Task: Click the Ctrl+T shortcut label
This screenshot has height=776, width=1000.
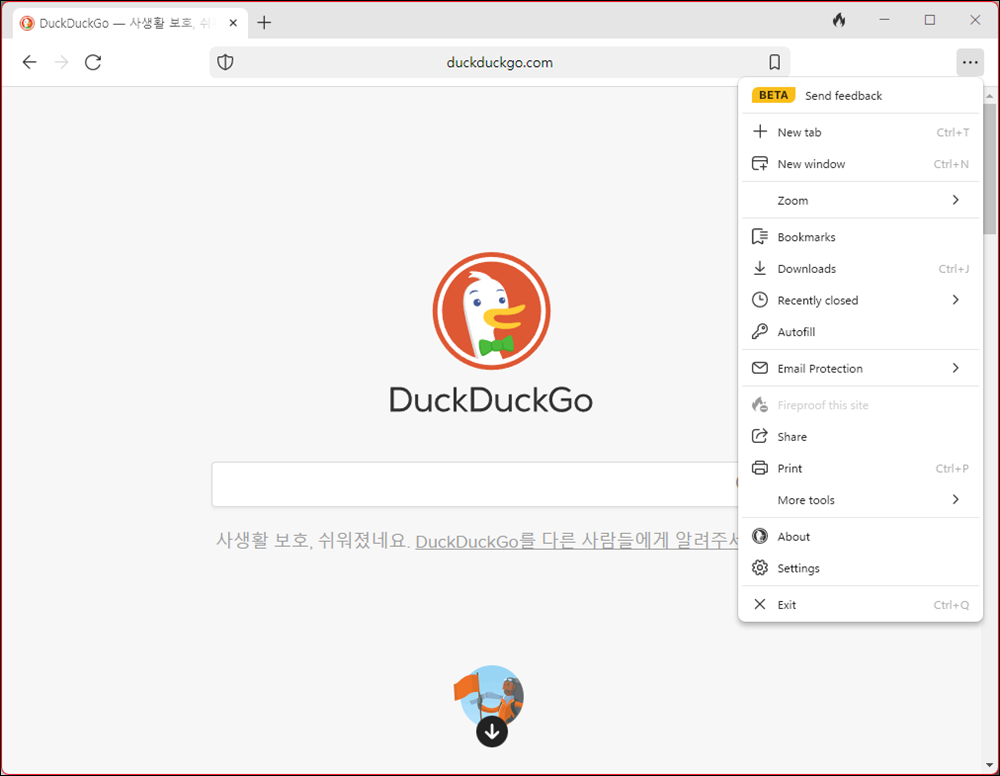Action: point(952,132)
